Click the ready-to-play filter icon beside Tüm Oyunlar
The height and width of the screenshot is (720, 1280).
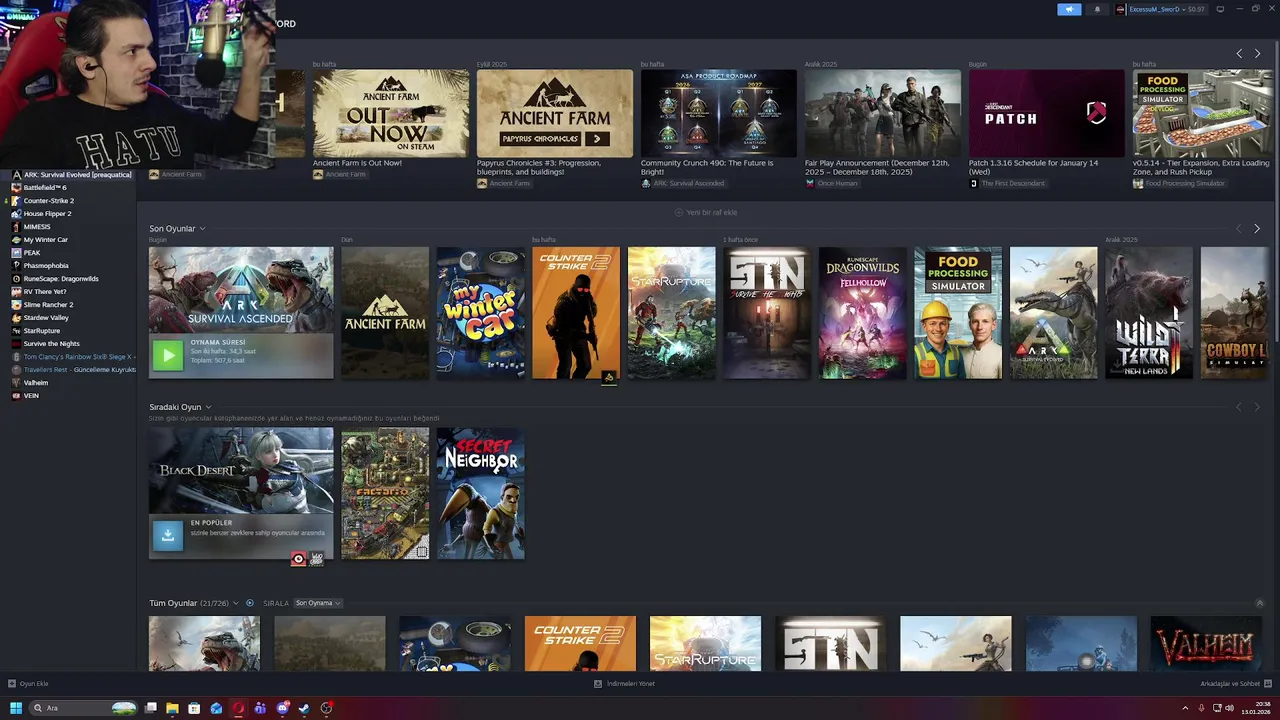[249, 603]
